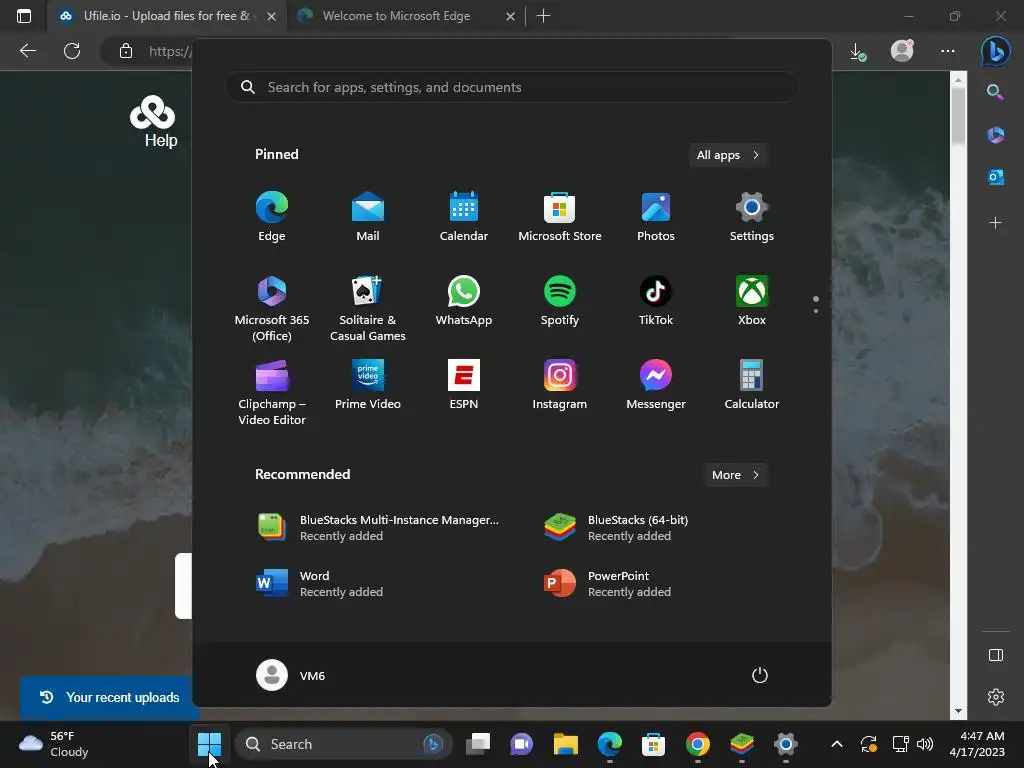Click the power button in Start menu
This screenshot has width=1024, height=768.
coord(760,675)
